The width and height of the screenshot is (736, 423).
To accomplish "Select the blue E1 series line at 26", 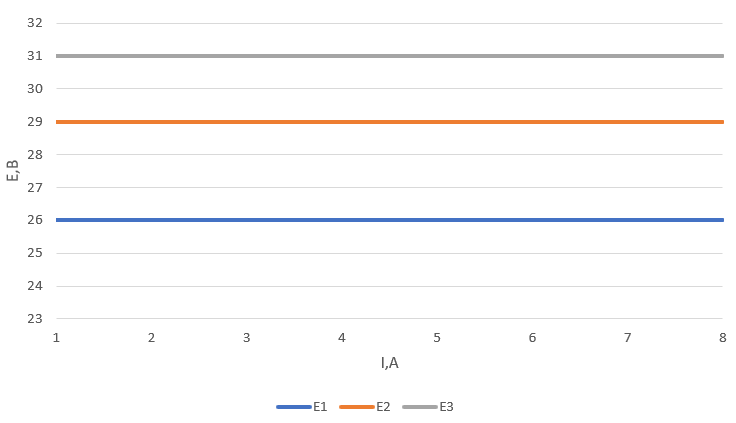I will (x=390, y=220).
